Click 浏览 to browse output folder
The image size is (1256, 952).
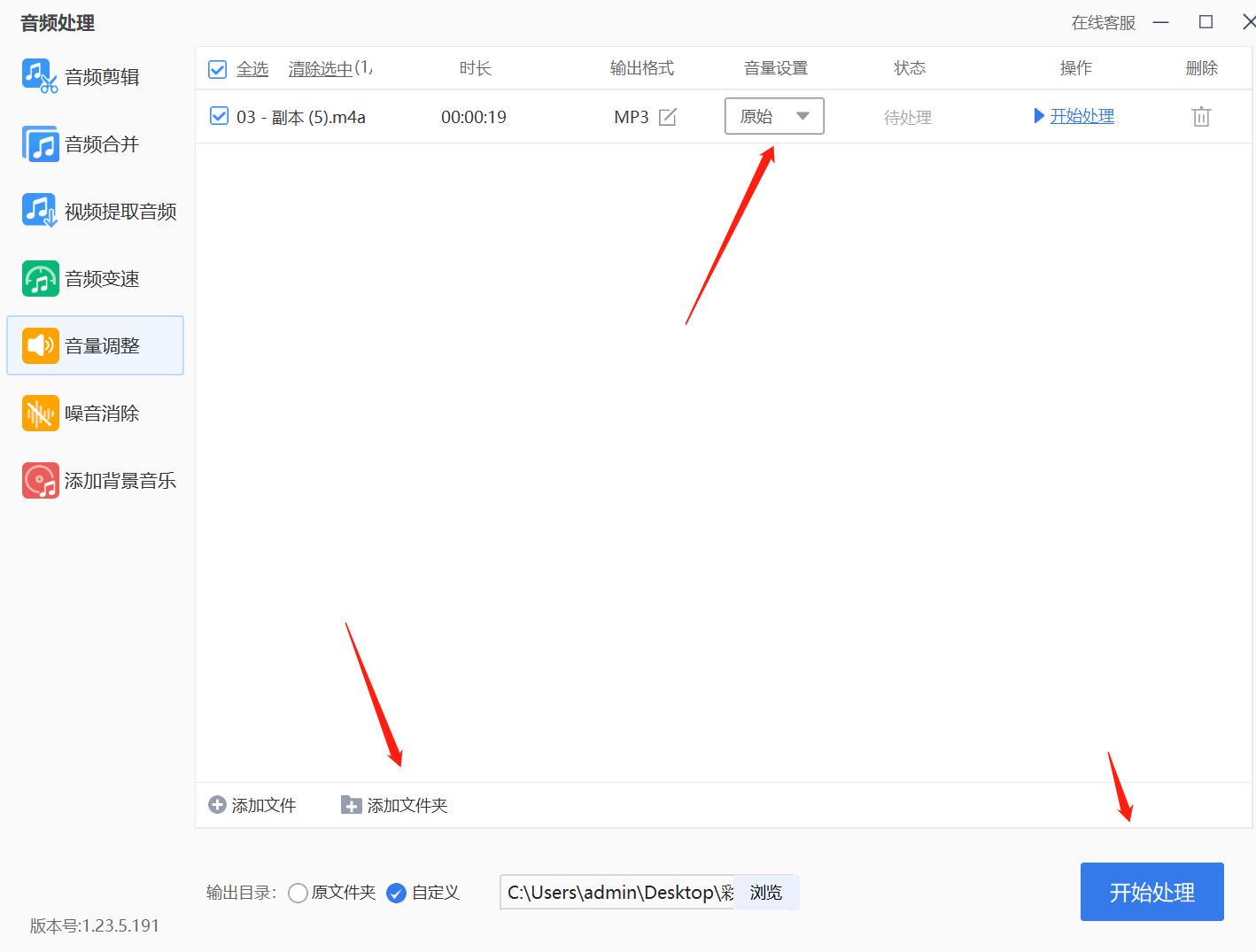[x=765, y=892]
